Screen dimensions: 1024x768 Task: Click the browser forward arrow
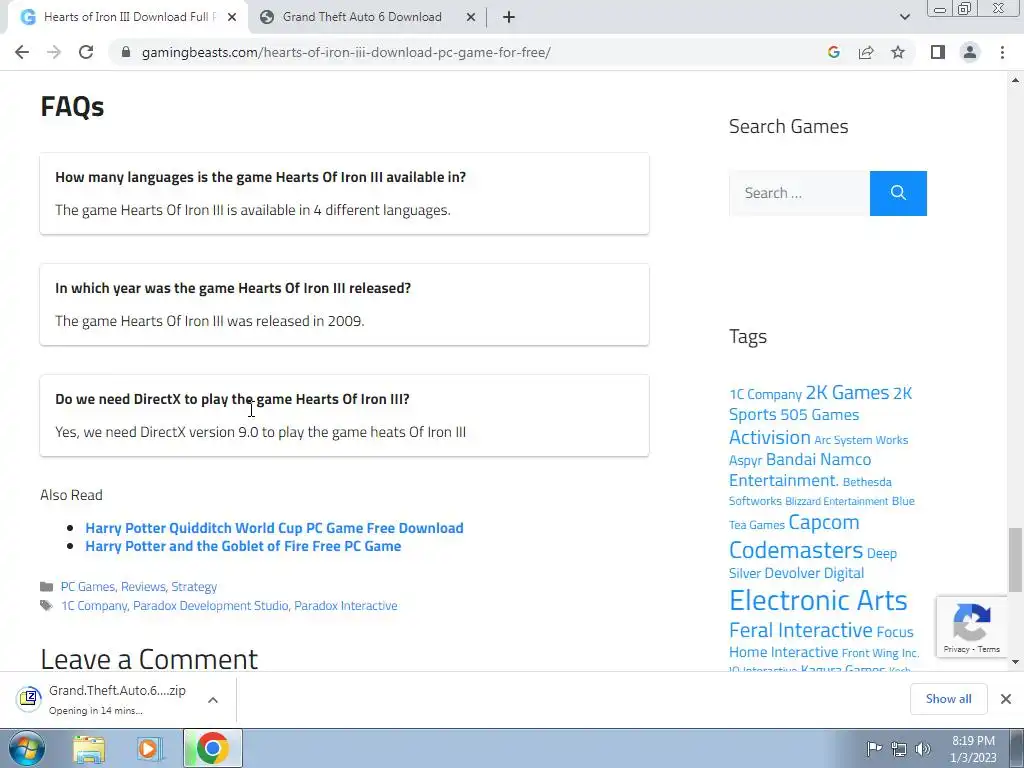54,52
